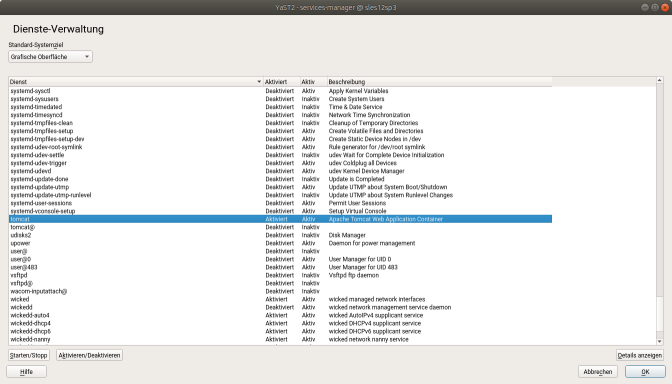
Task: Click 'Apache Tomcat Web Application Container' description
Action: 385,219
